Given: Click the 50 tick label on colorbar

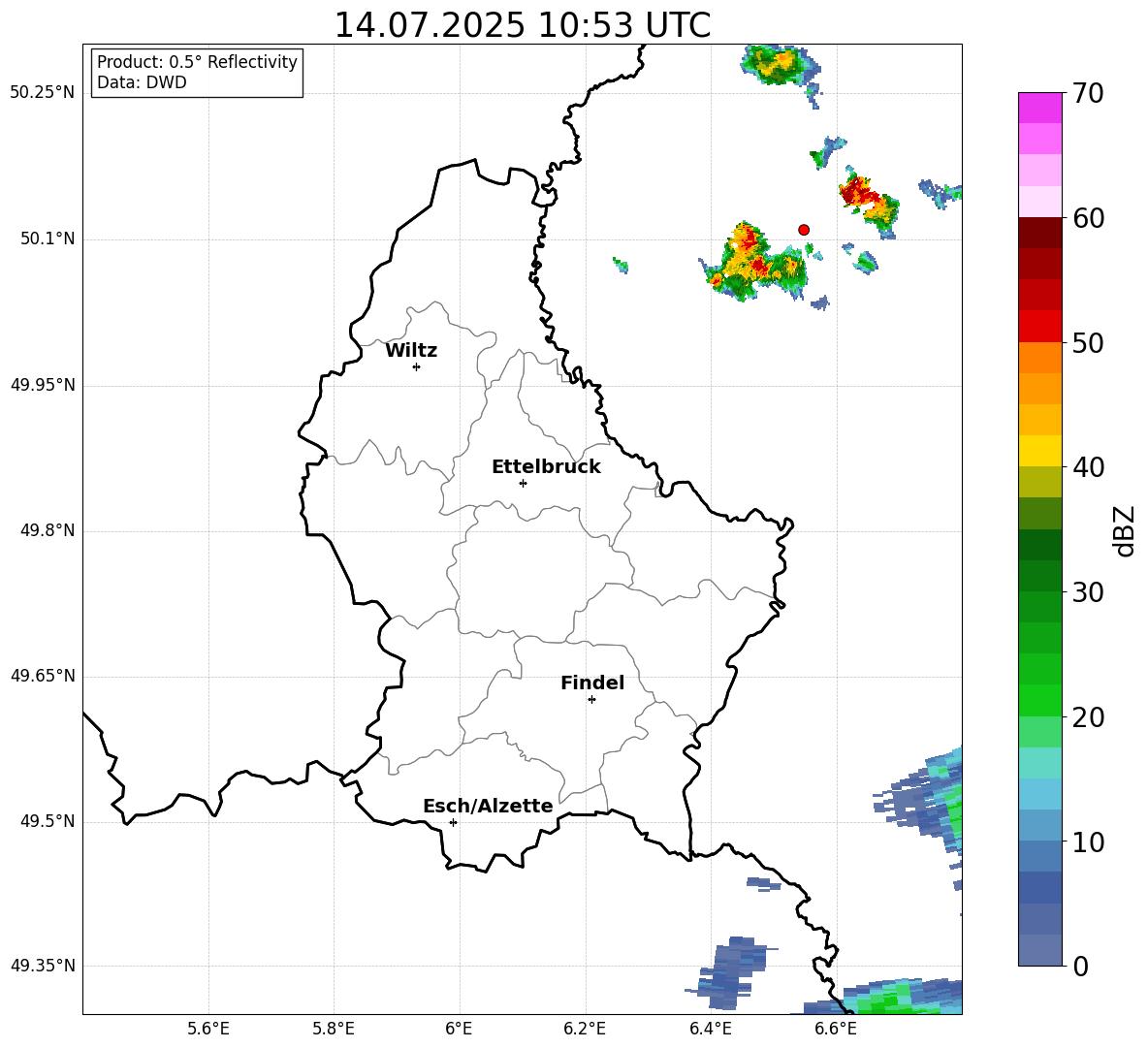Looking at the screenshot, I should (x=1088, y=343).
